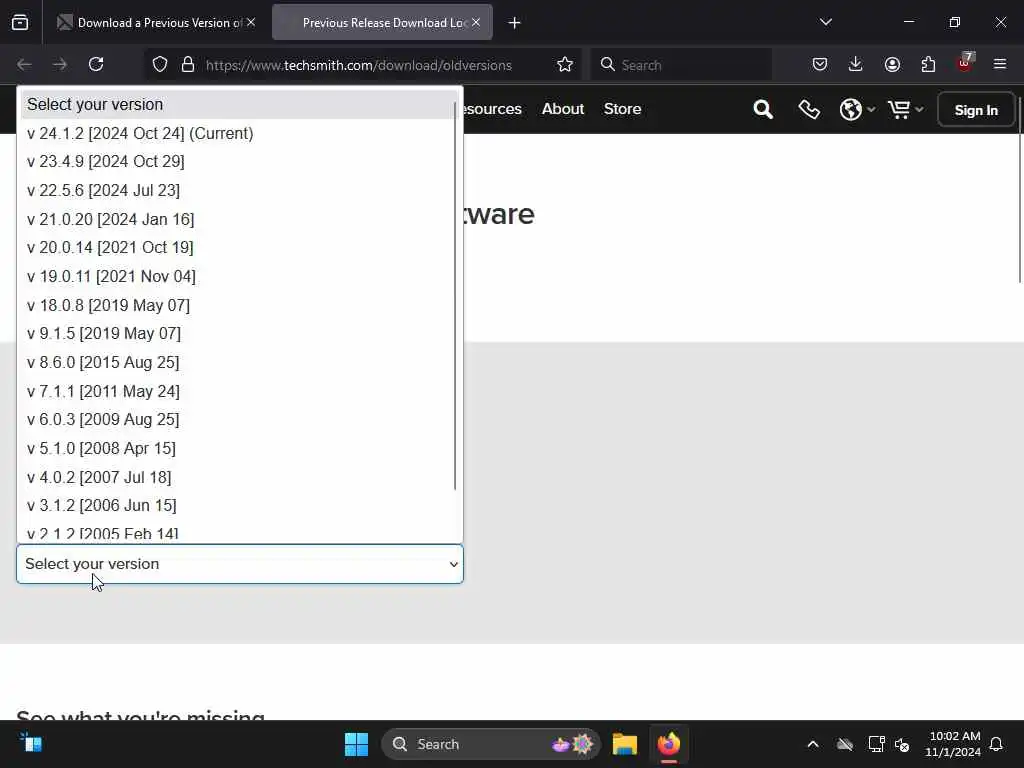Open a new browser tab

point(515,23)
